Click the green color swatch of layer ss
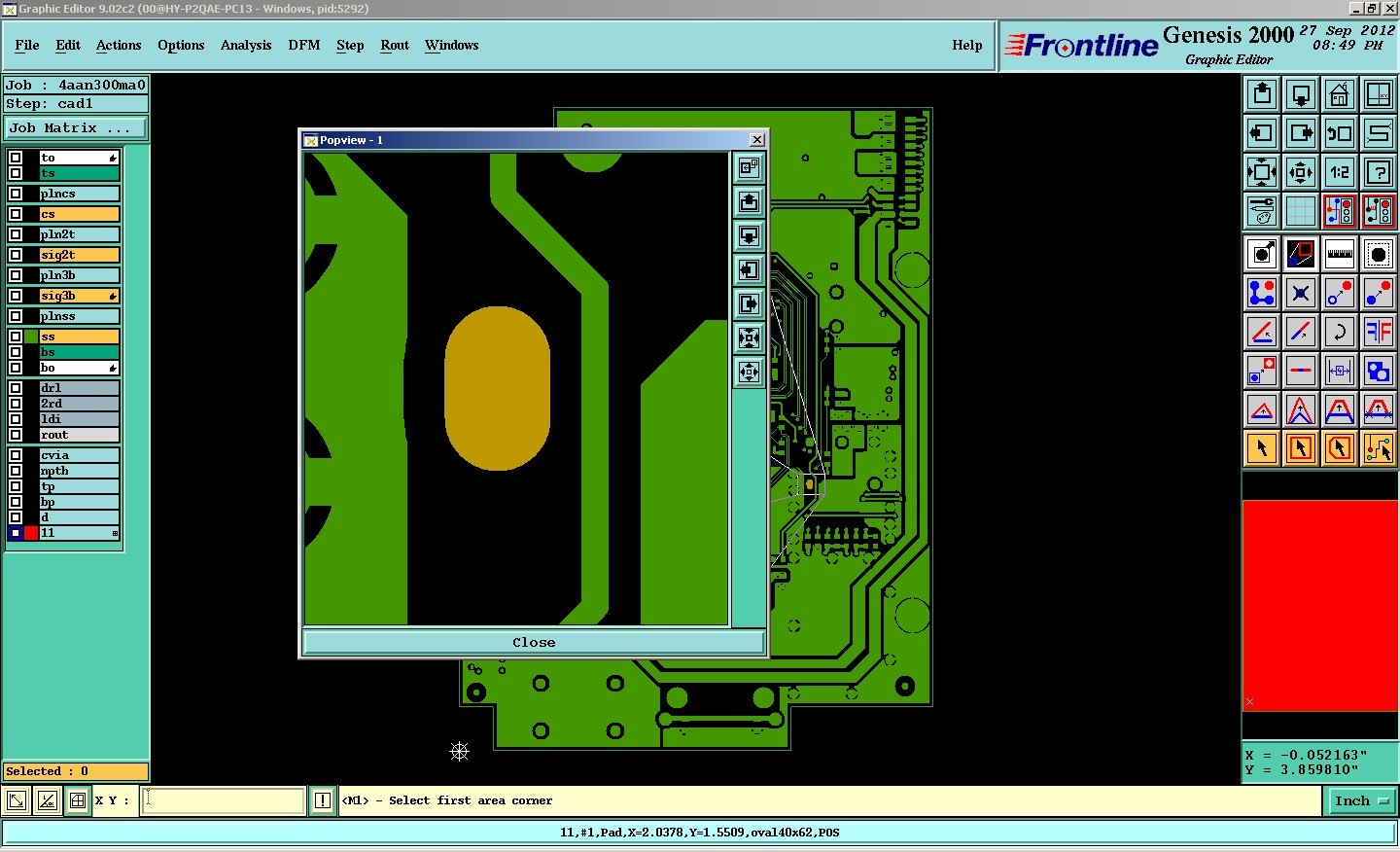 tap(31, 337)
